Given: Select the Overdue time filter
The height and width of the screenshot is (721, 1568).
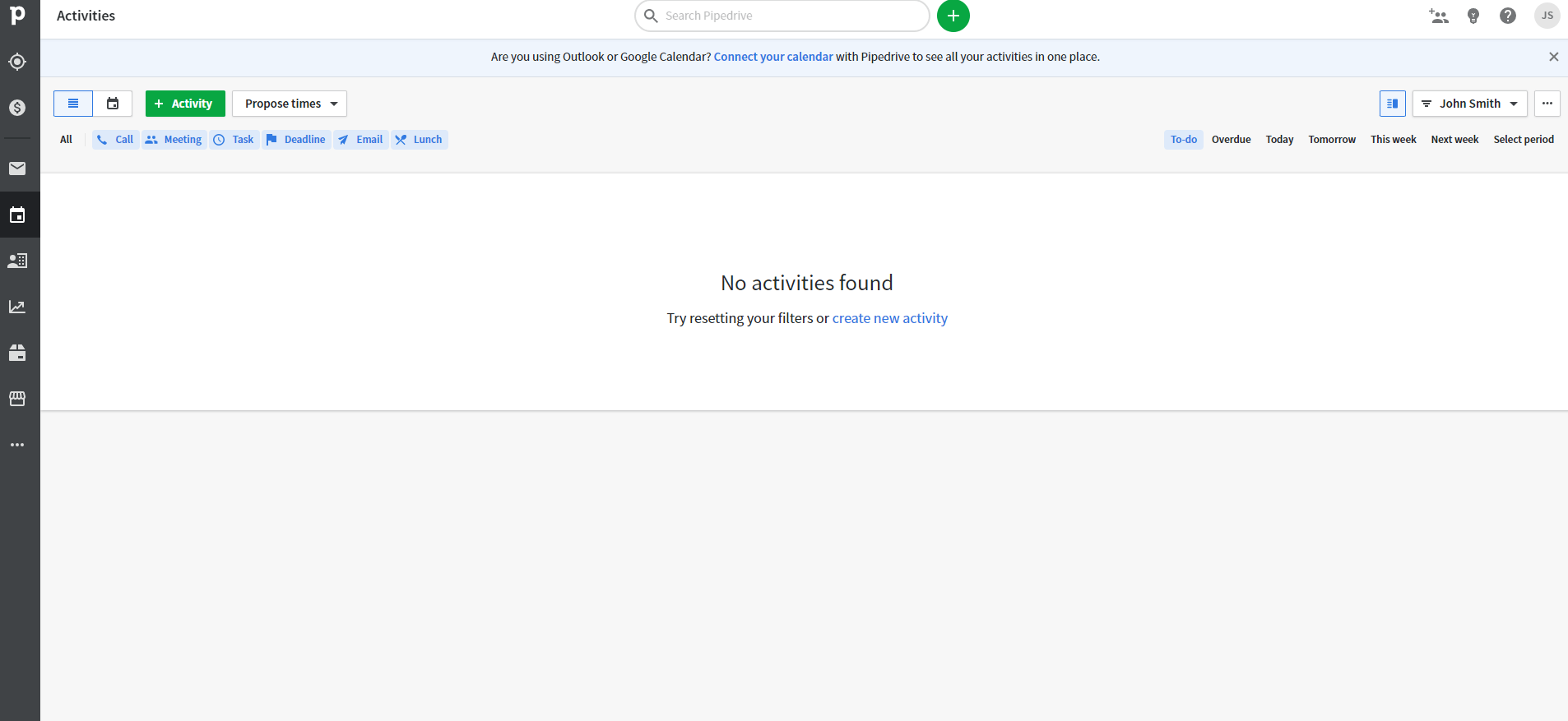Looking at the screenshot, I should (x=1231, y=140).
